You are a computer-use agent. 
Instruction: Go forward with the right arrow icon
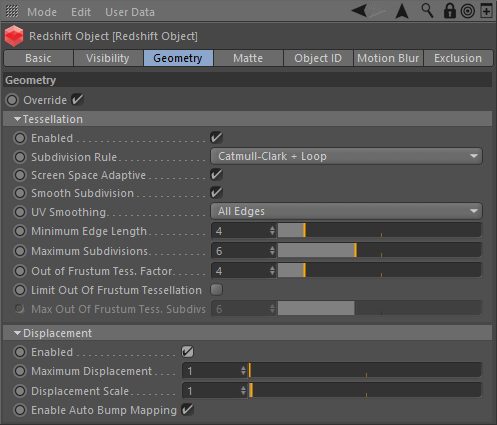pyautogui.click(x=377, y=11)
